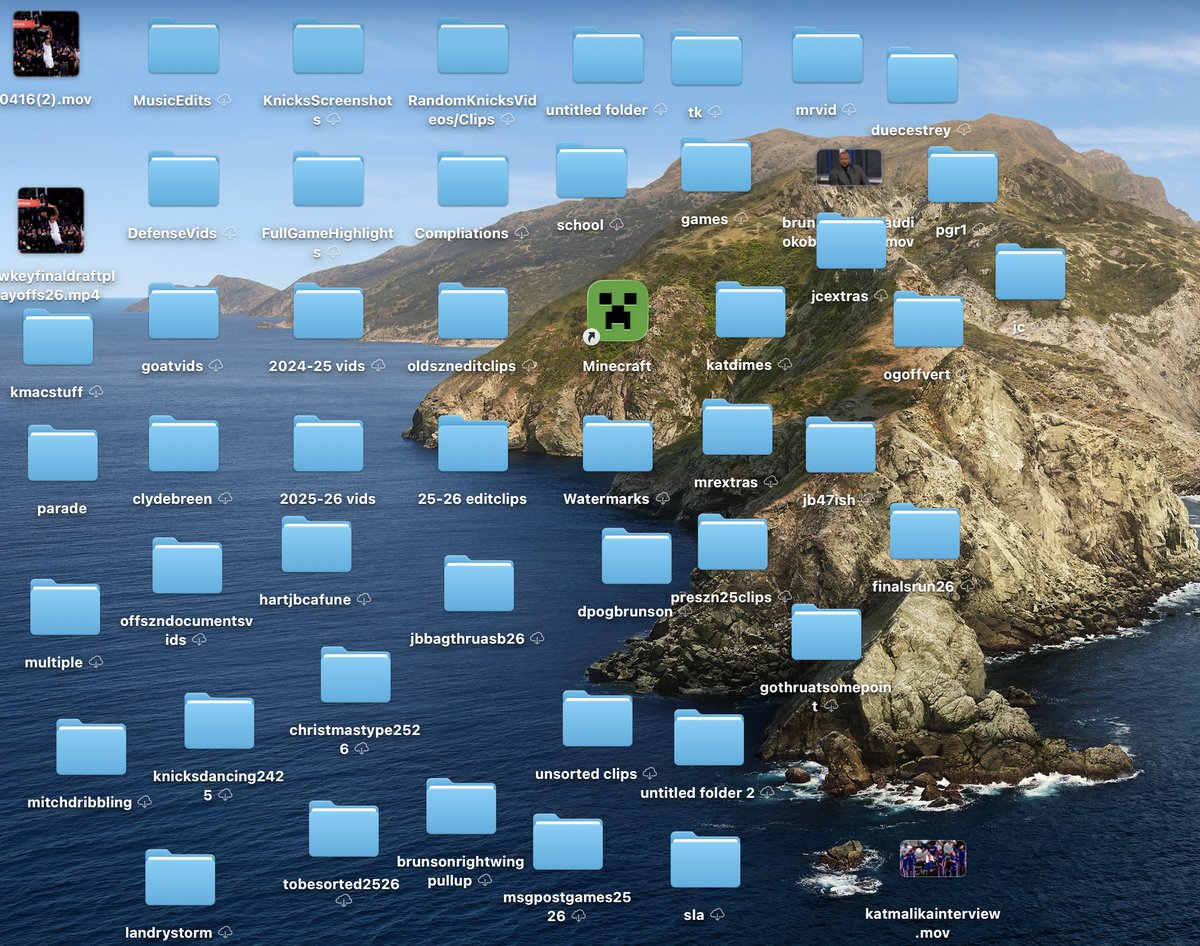
Task: Select the katdimes folder
Action: 750,310
